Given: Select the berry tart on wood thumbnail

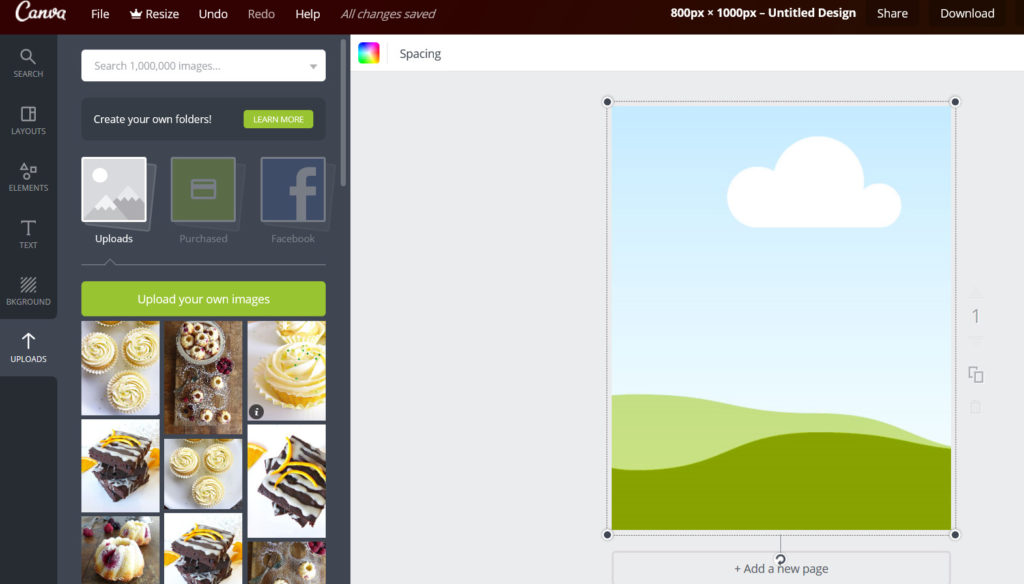Looking at the screenshot, I should point(203,377).
